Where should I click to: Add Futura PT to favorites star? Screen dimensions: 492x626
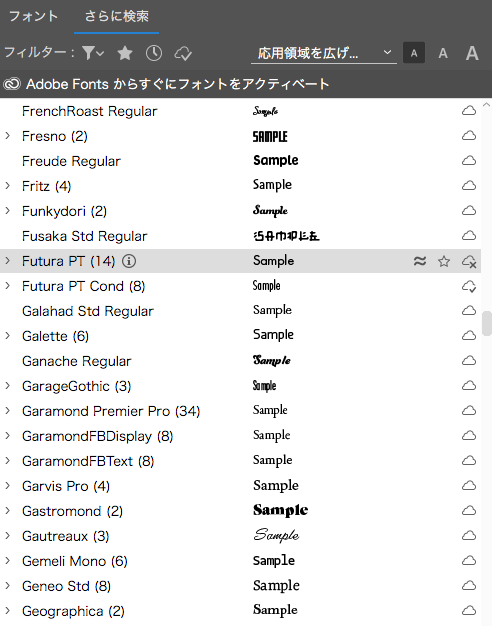[444, 261]
